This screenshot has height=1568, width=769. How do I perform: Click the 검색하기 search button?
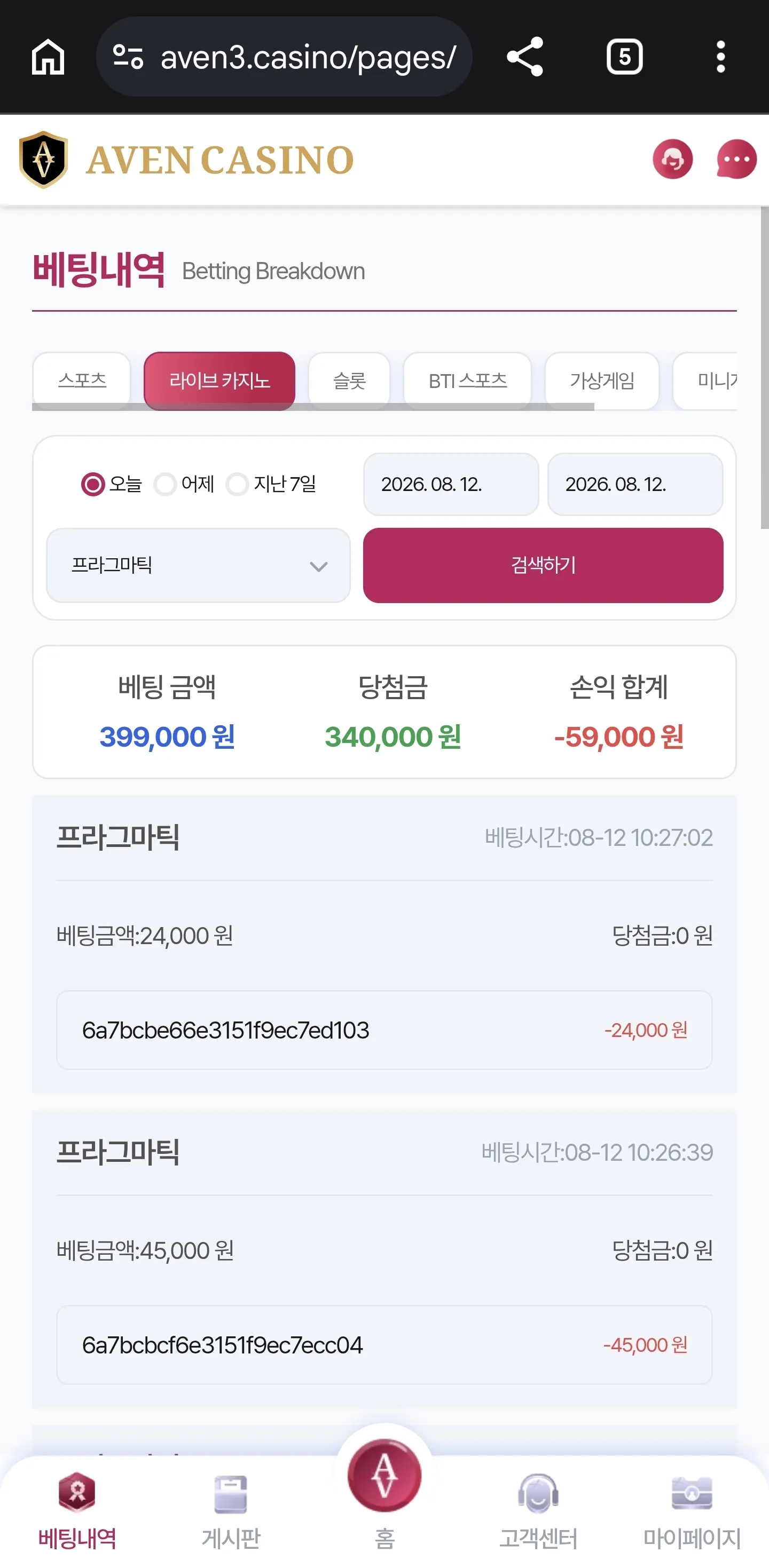click(x=543, y=566)
